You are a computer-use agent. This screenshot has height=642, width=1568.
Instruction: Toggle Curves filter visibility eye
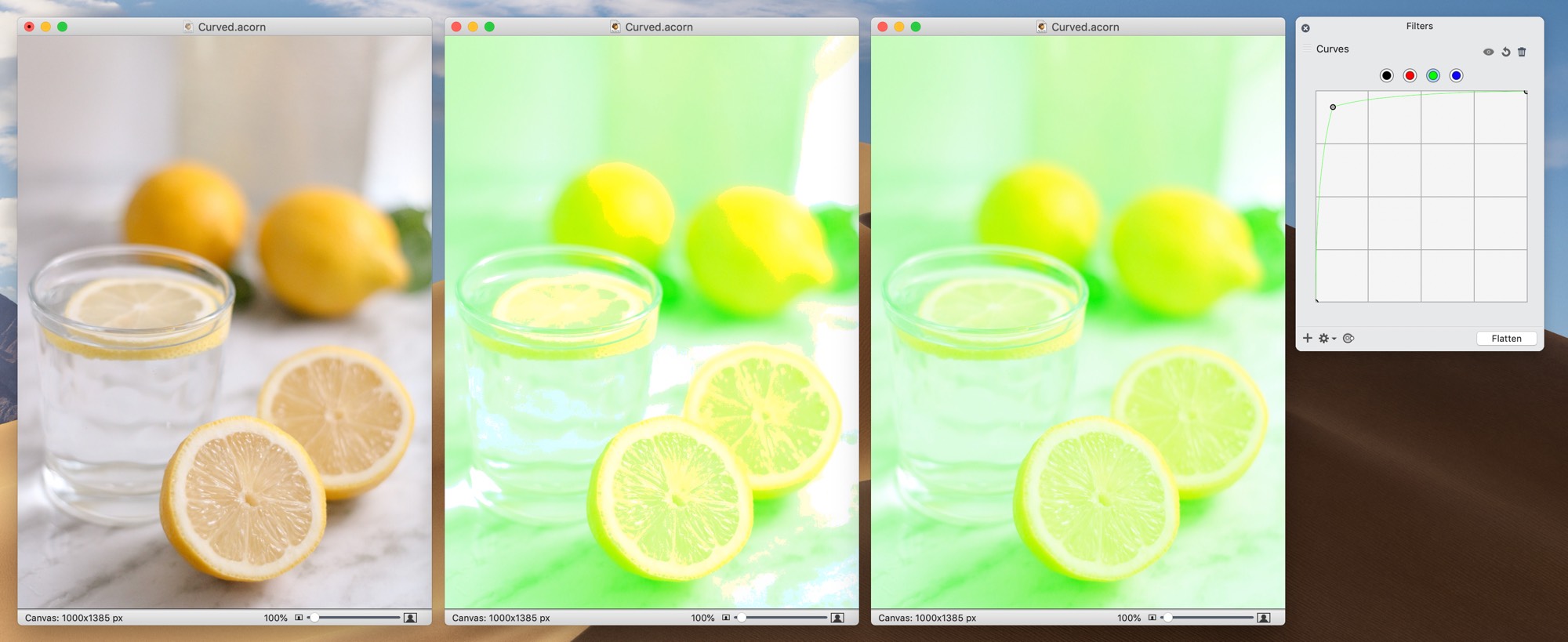pos(1488,53)
